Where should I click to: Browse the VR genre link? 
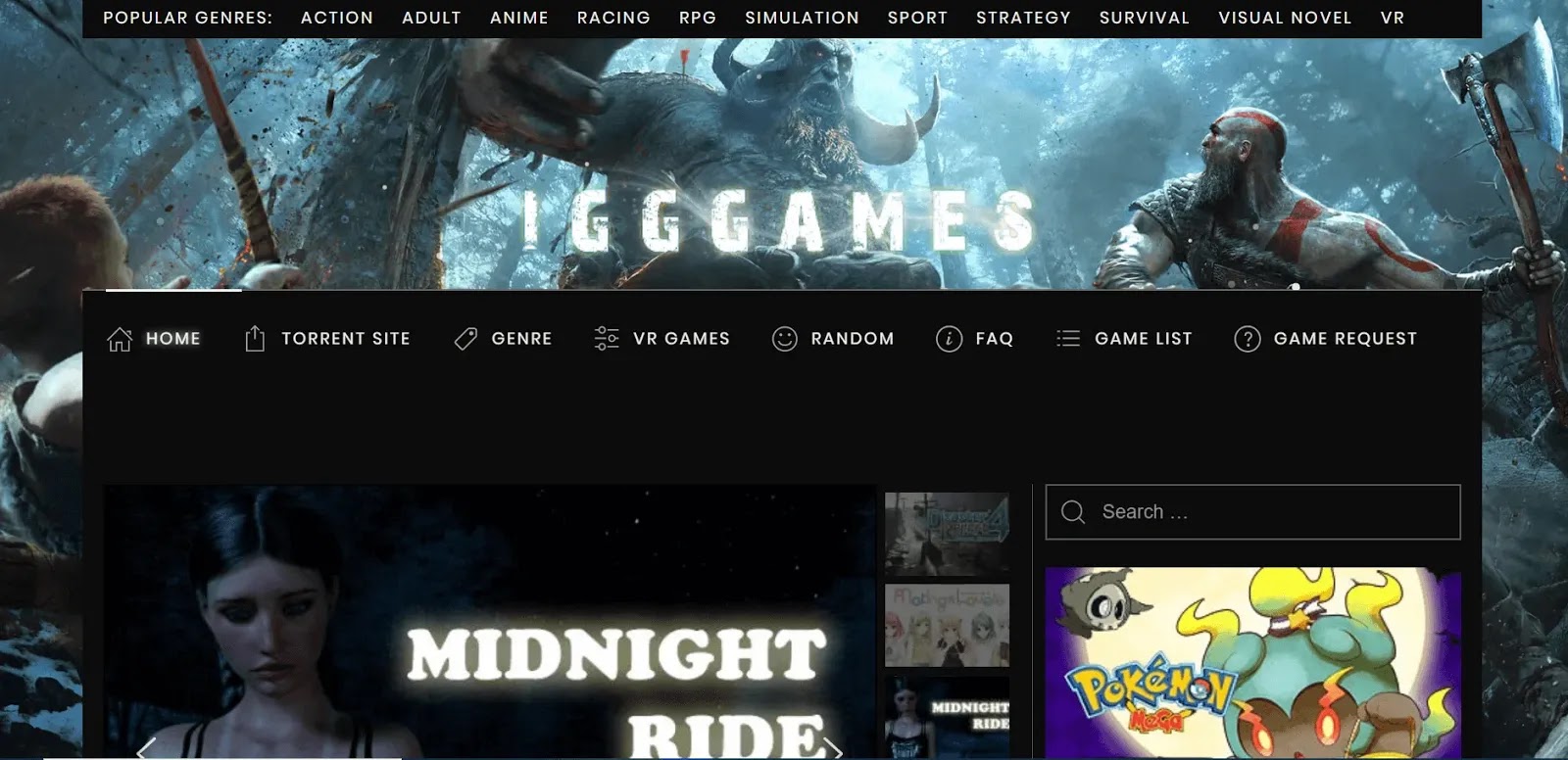click(1393, 18)
